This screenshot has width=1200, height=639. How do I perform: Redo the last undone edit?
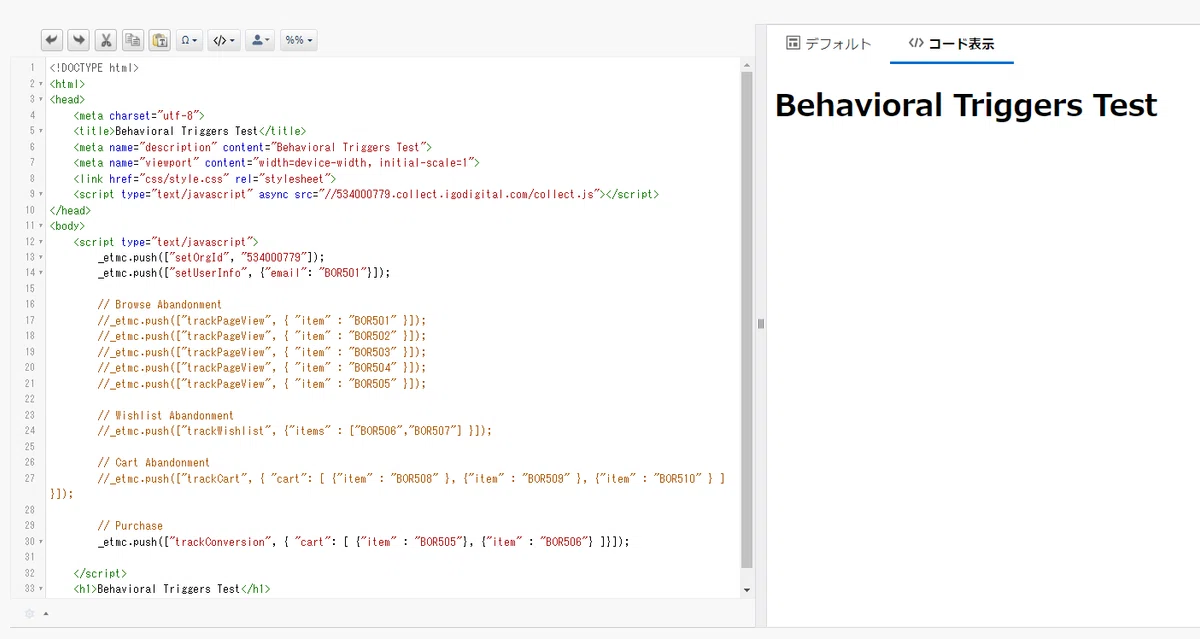click(79, 40)
